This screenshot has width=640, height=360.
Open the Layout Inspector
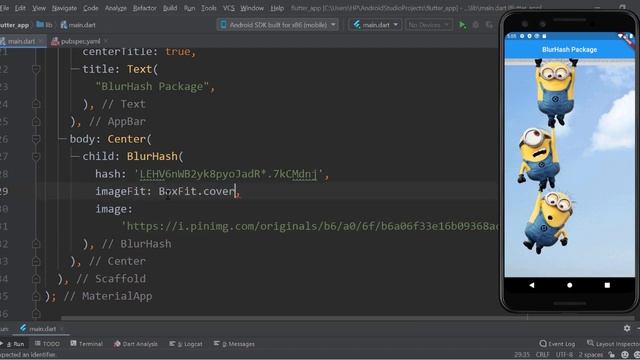[613, 344]
